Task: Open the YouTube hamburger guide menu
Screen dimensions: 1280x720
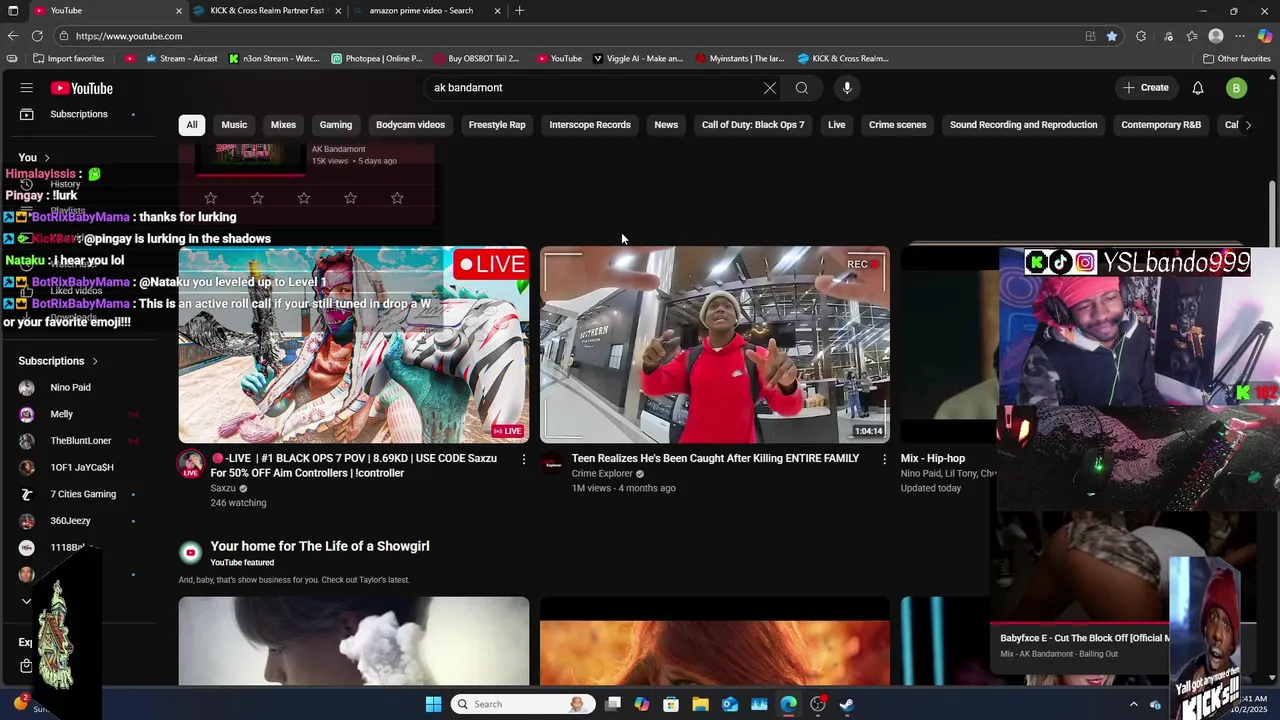Action: coord(27,88)
